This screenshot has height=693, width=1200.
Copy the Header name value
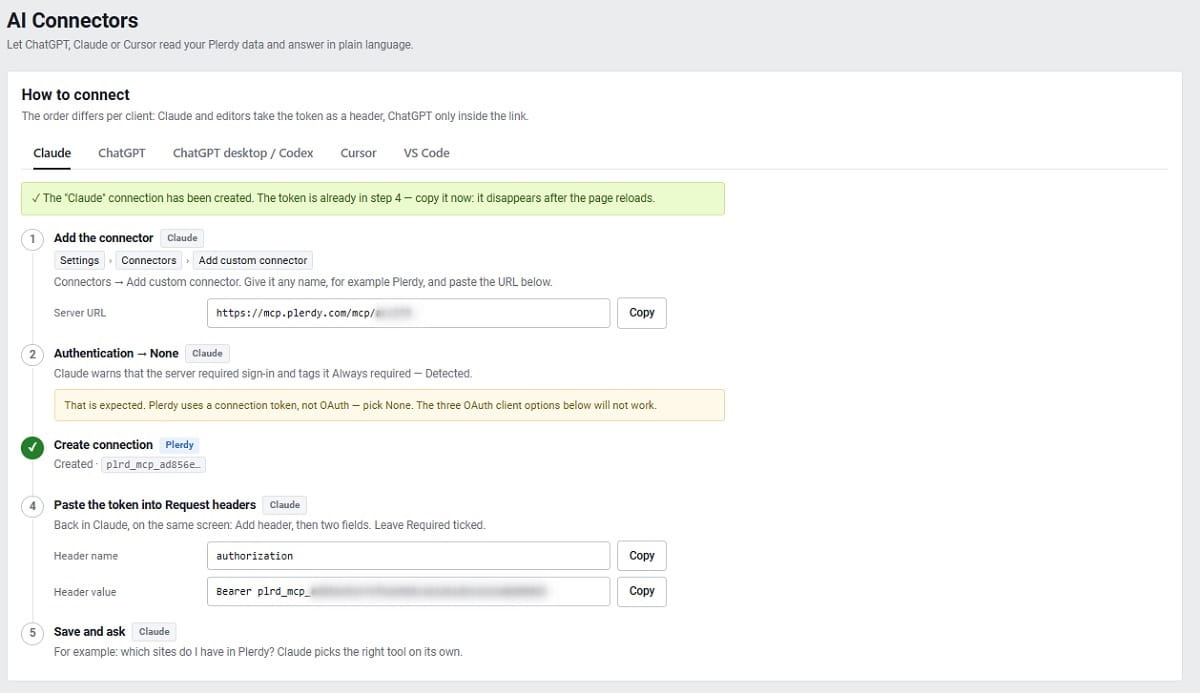(x=642, y=556)
